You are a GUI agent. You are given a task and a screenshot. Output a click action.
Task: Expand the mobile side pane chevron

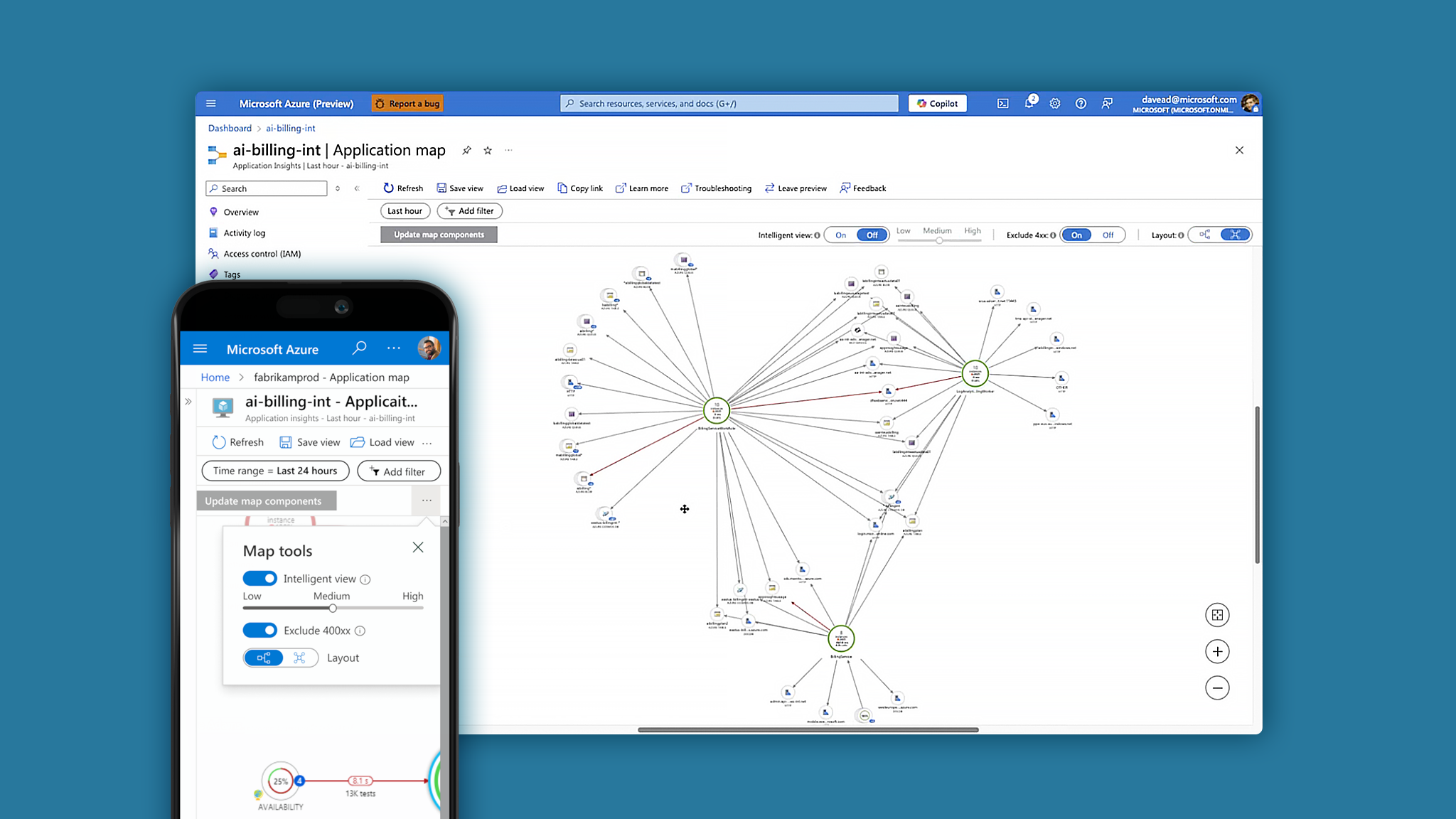(188, 402)
